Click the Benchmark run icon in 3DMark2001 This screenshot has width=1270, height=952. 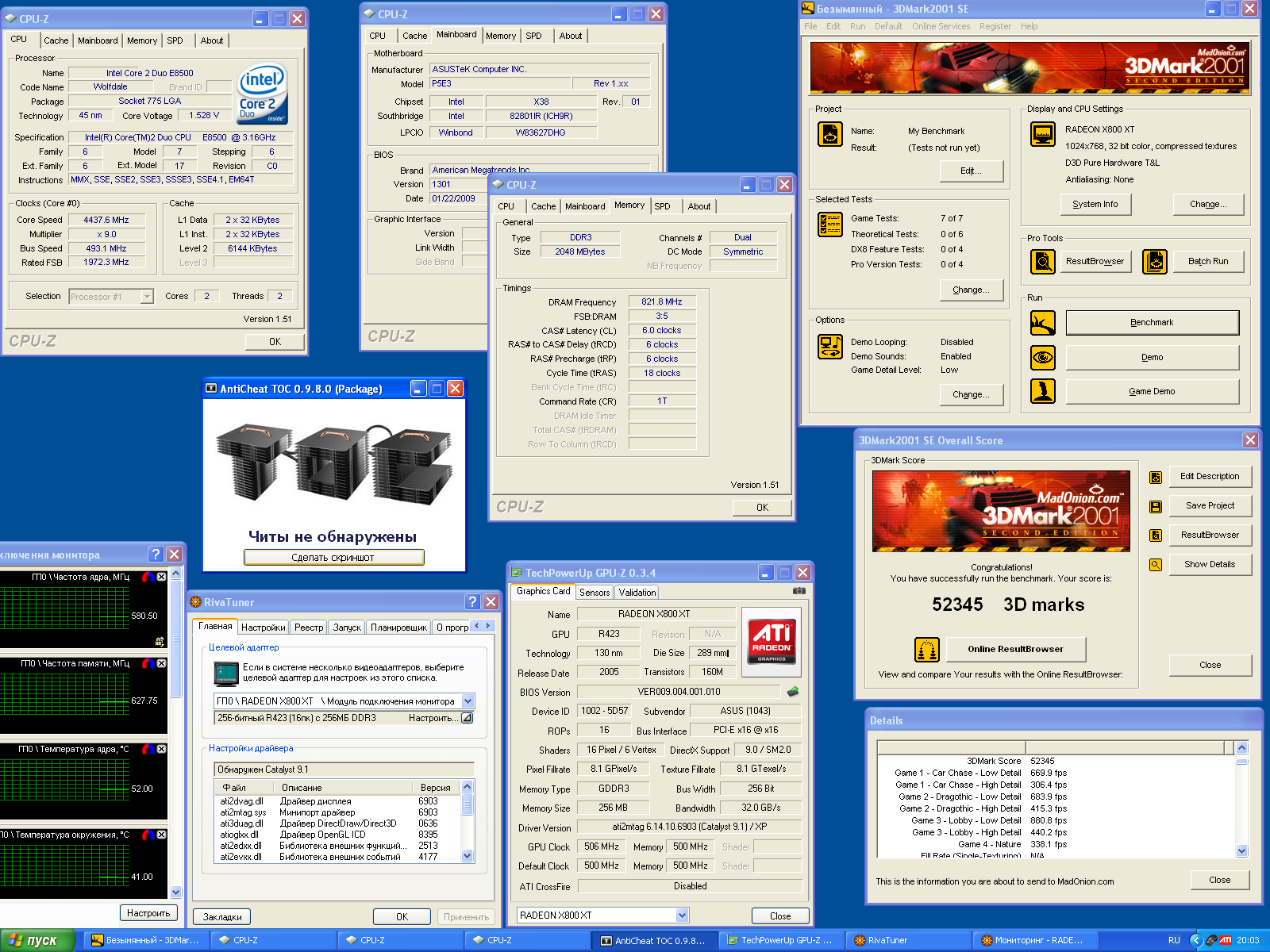pos(1043,323)
